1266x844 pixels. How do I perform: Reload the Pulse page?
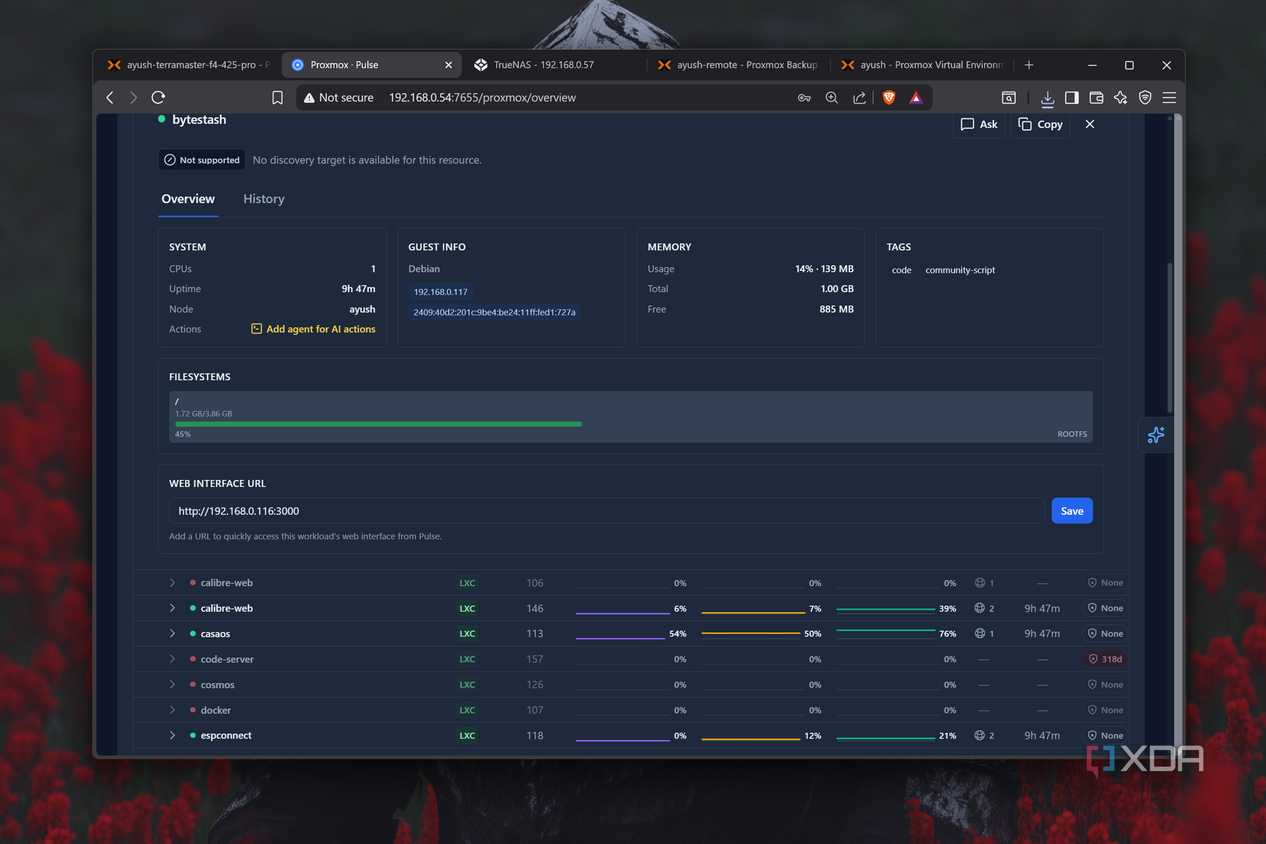[158, 97]
